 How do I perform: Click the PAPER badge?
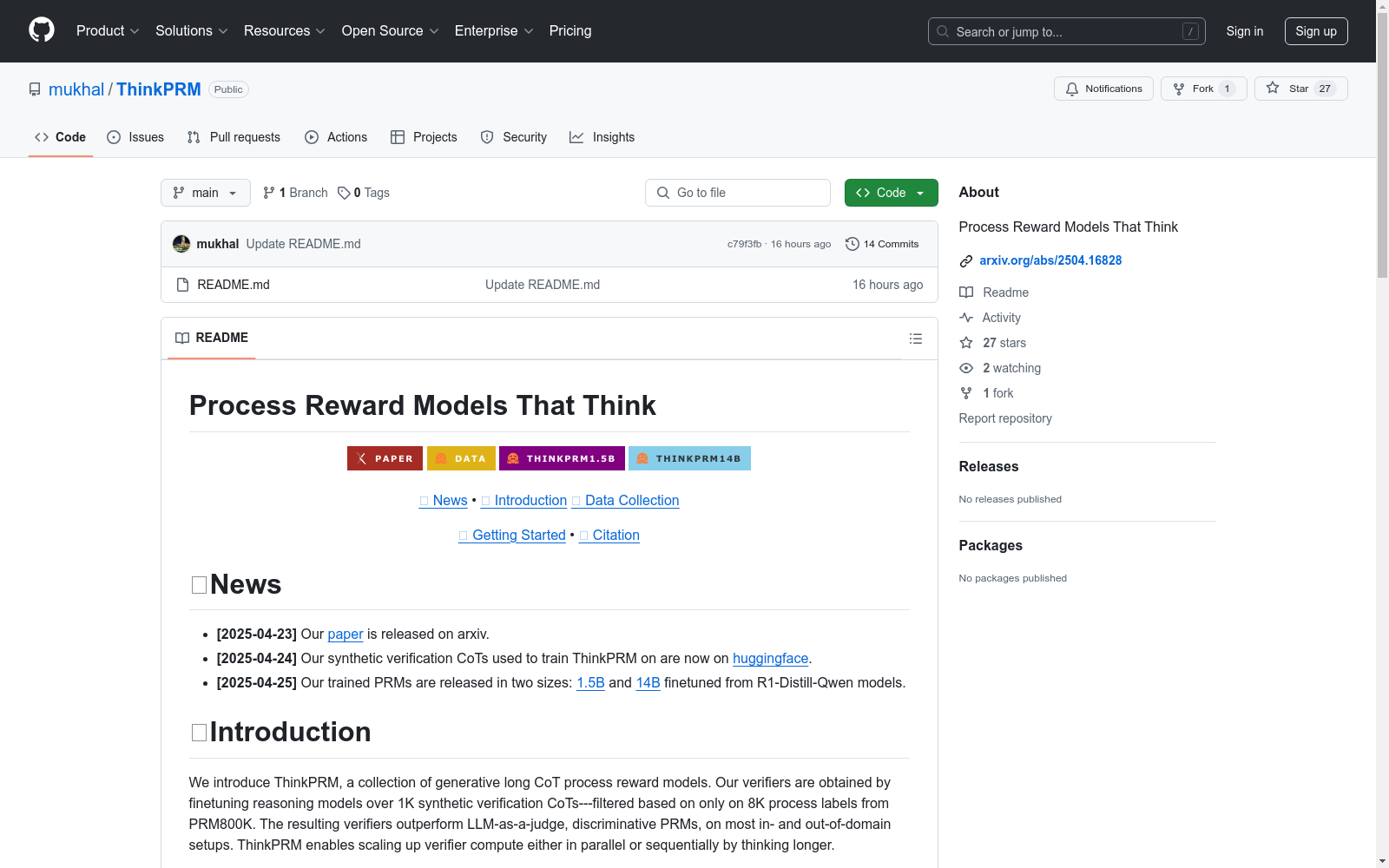tap(385, 458)
